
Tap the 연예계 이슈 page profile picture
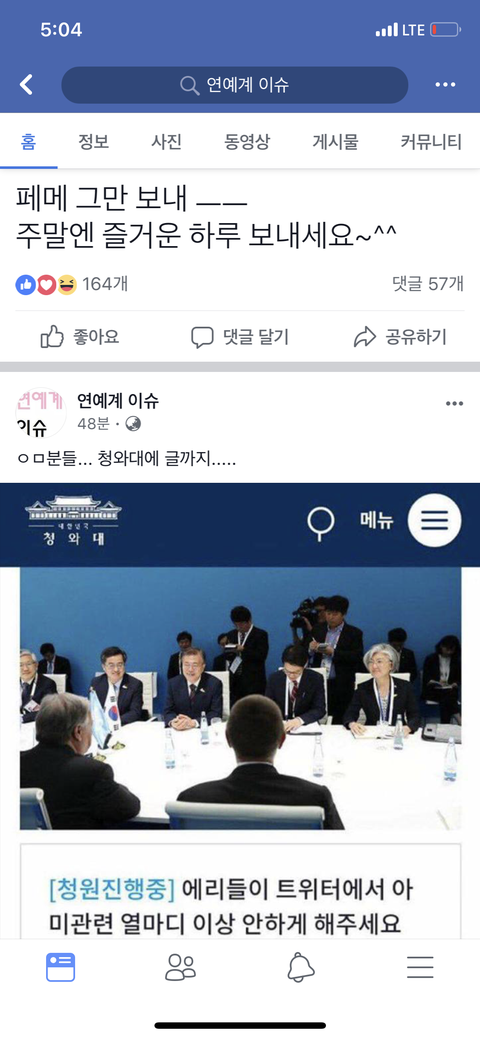point(40,412)
